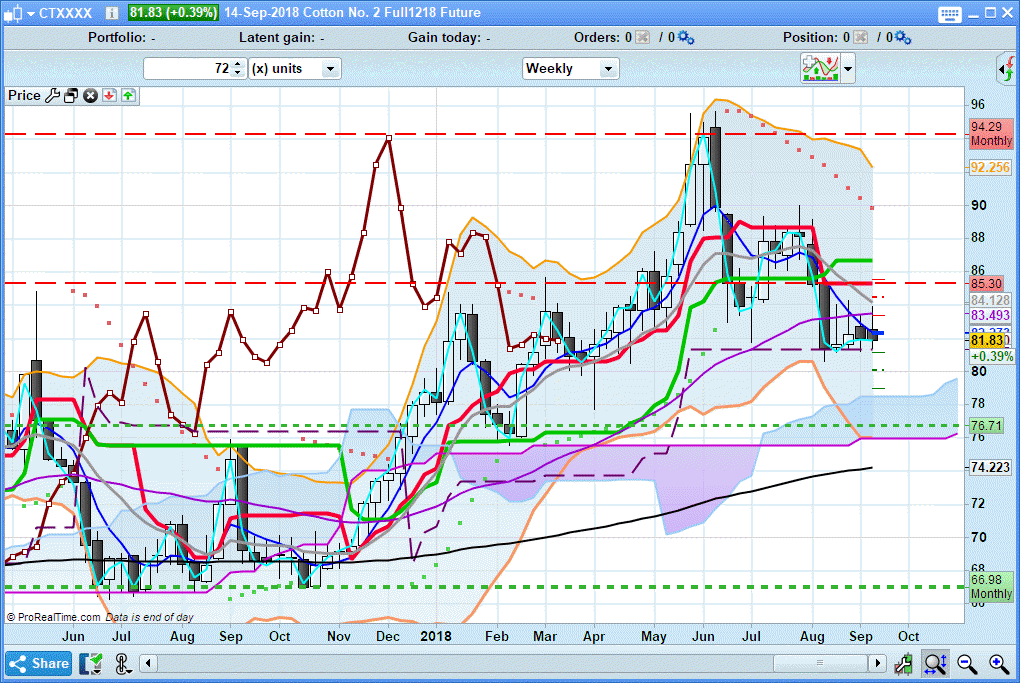Click the 84.128 gray price label

click(x=990, y=300)
